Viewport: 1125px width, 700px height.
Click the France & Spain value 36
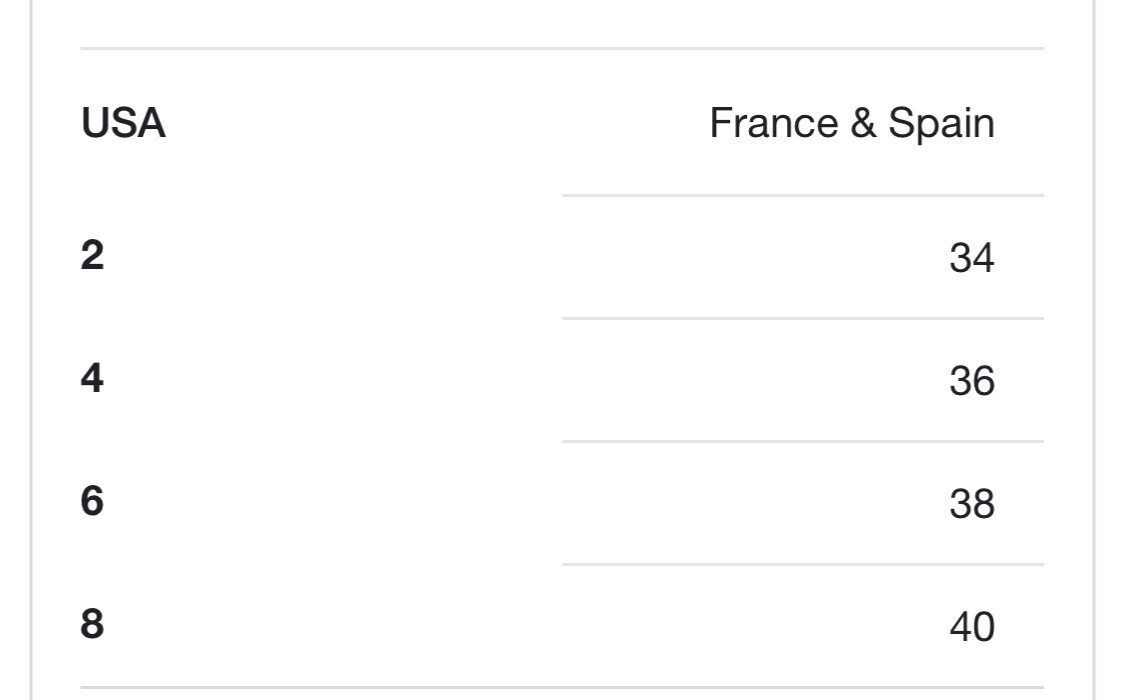tap(971, 380)
